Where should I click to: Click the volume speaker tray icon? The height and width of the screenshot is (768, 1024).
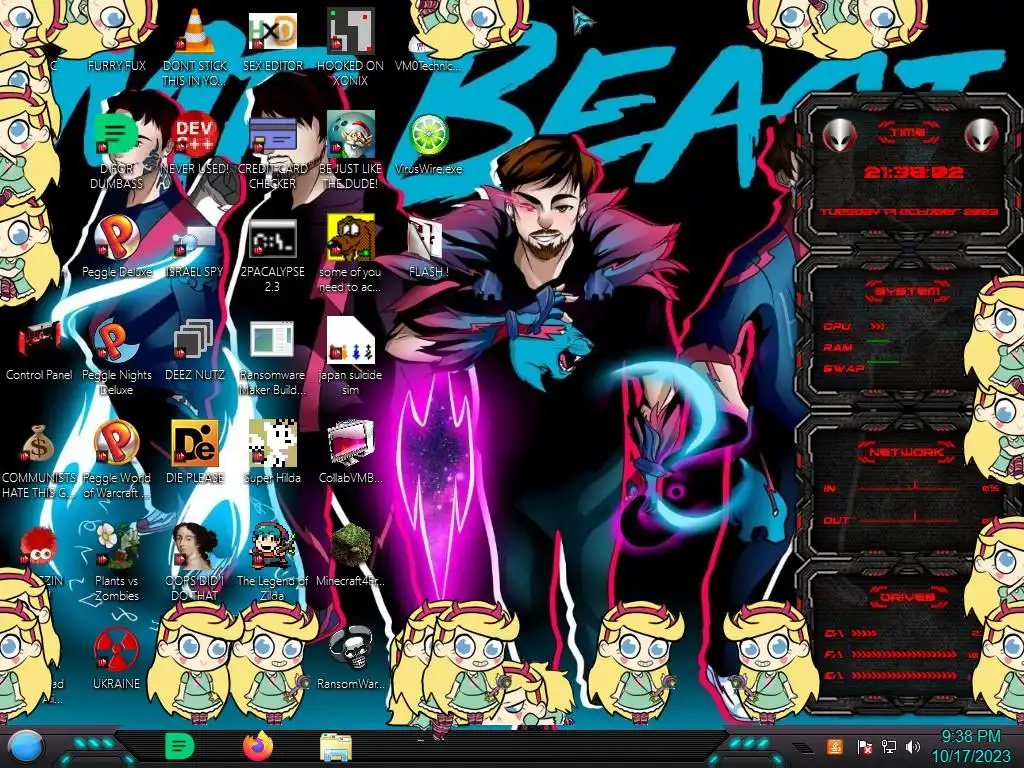913,746
